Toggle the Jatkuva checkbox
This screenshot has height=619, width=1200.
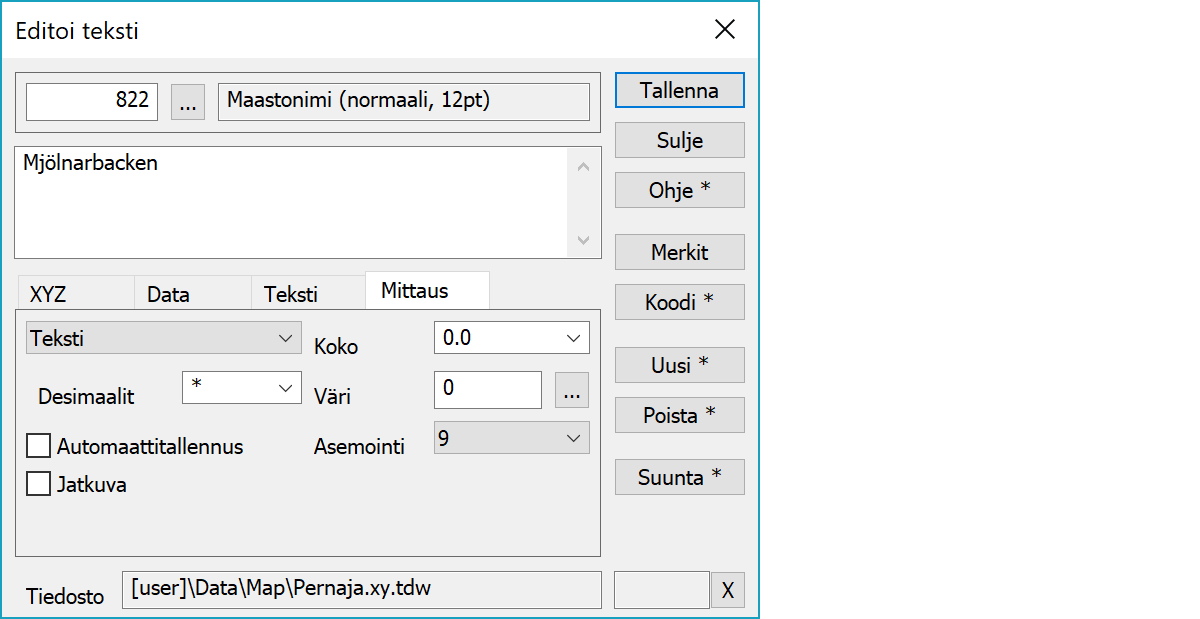click(x=39, y=484)
